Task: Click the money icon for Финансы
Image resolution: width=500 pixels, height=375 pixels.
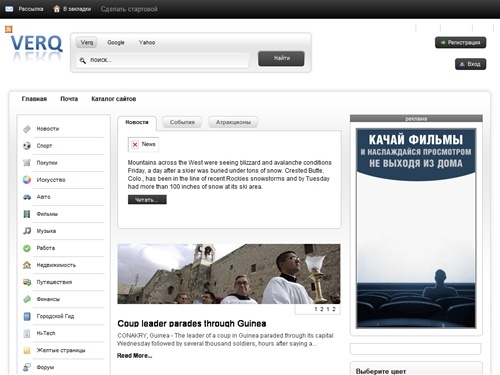Action: [x=27, y=299]
